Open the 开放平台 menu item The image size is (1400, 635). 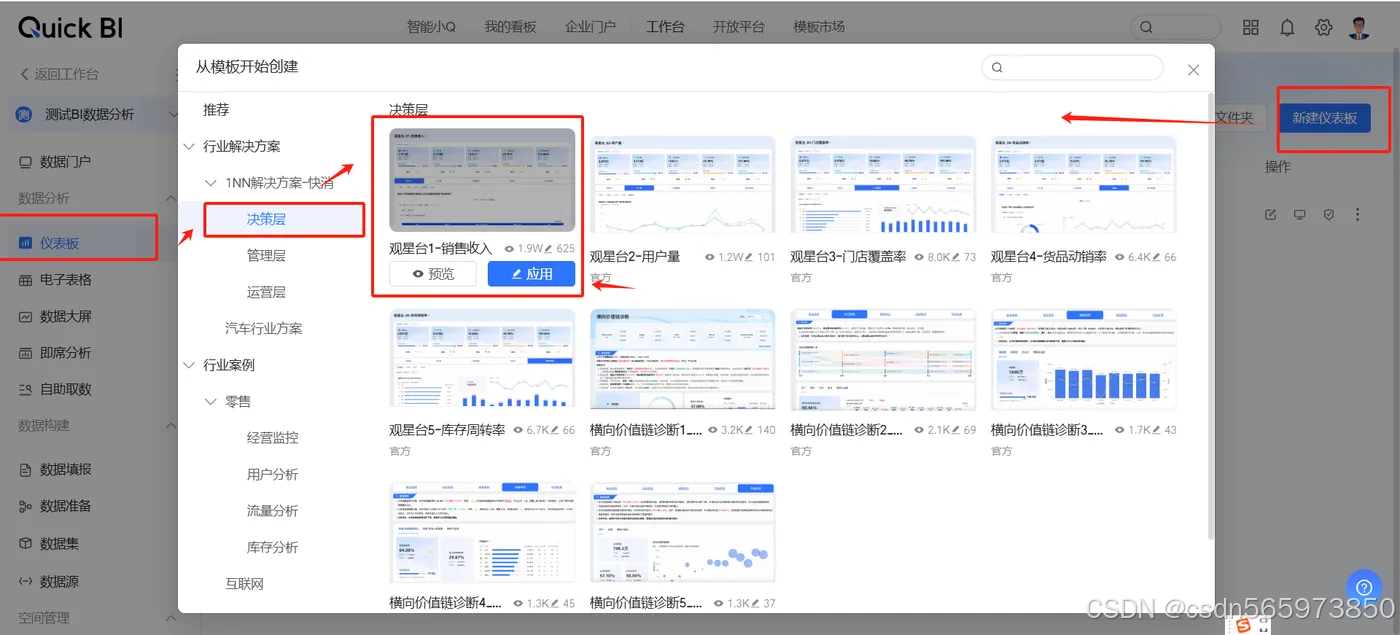click(739, 26)
